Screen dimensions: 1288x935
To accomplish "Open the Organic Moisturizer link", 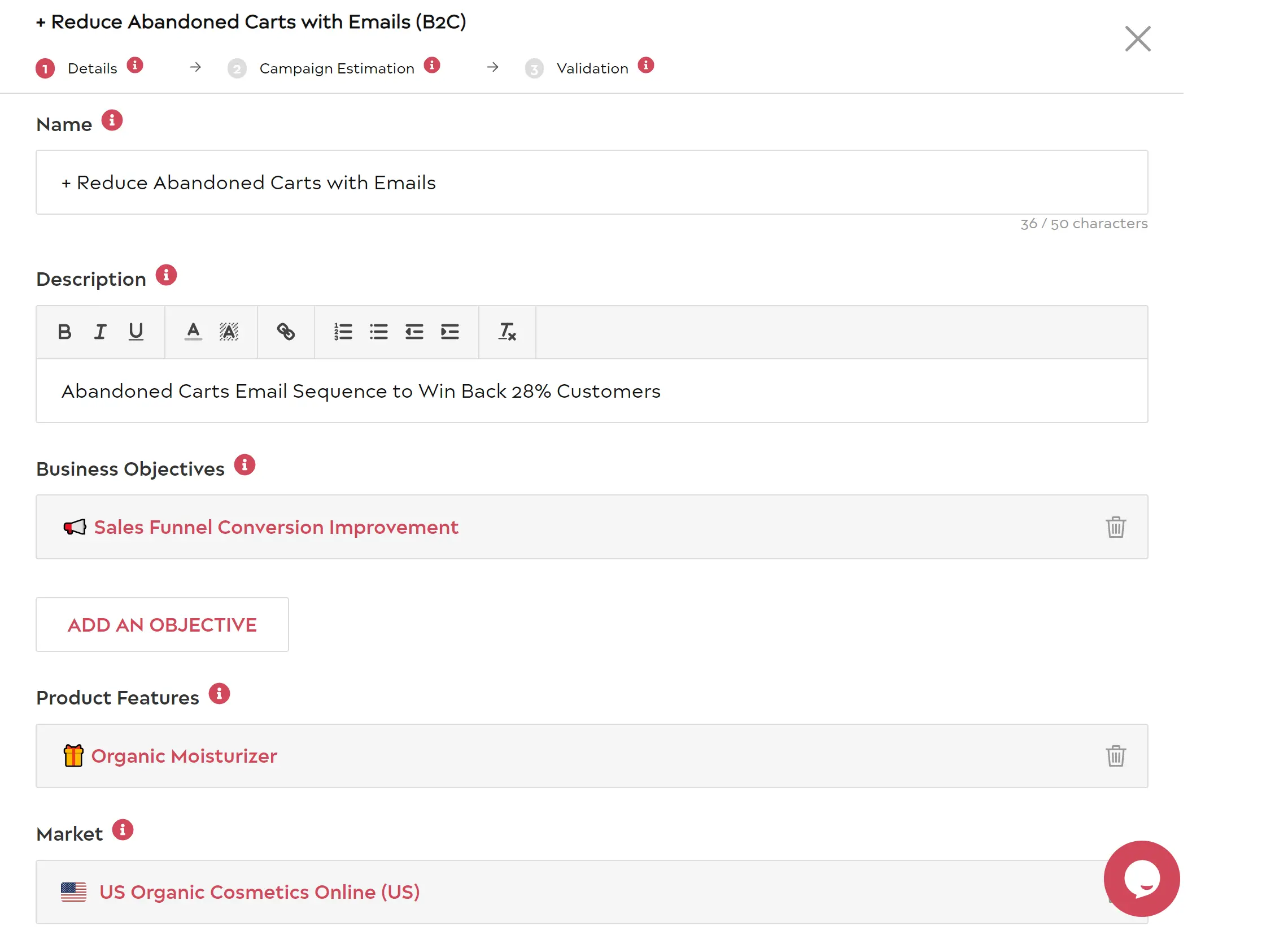I will [x=185, y=757].
